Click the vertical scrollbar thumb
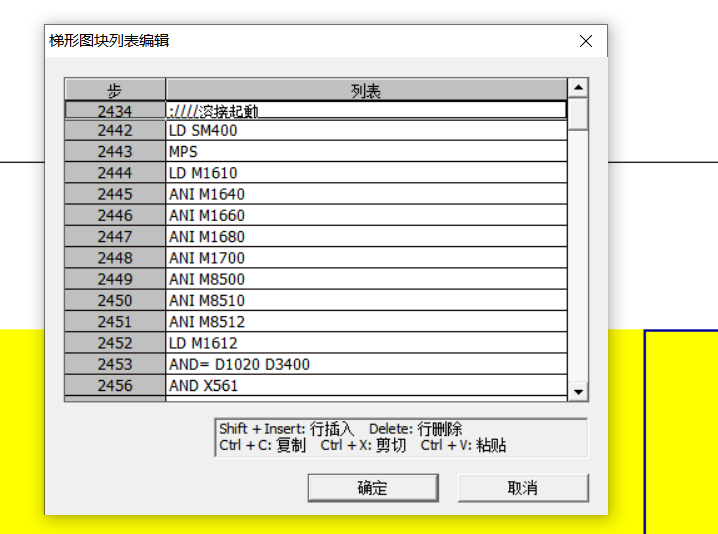This screenshot has height=534, width=718. tap(578, 113)
